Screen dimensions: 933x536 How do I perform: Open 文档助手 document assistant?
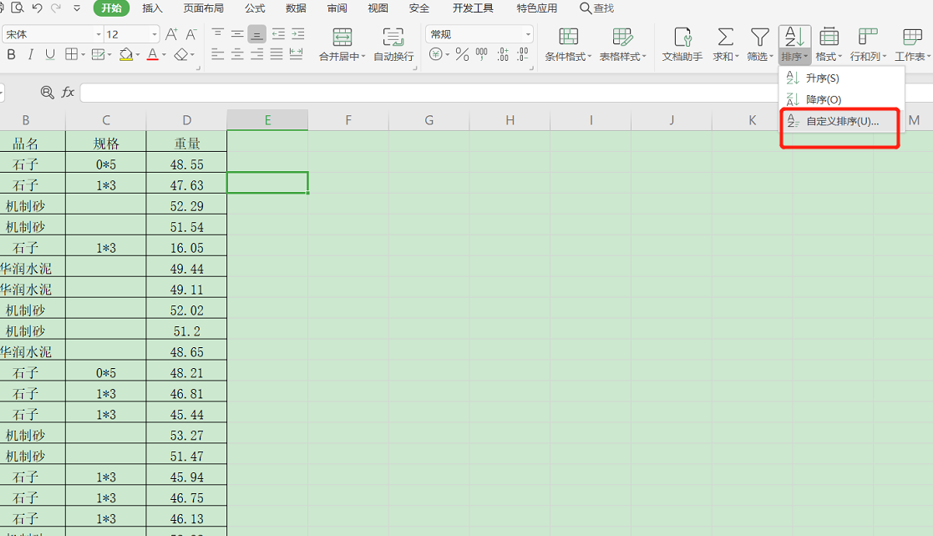(x=682, y=45)
